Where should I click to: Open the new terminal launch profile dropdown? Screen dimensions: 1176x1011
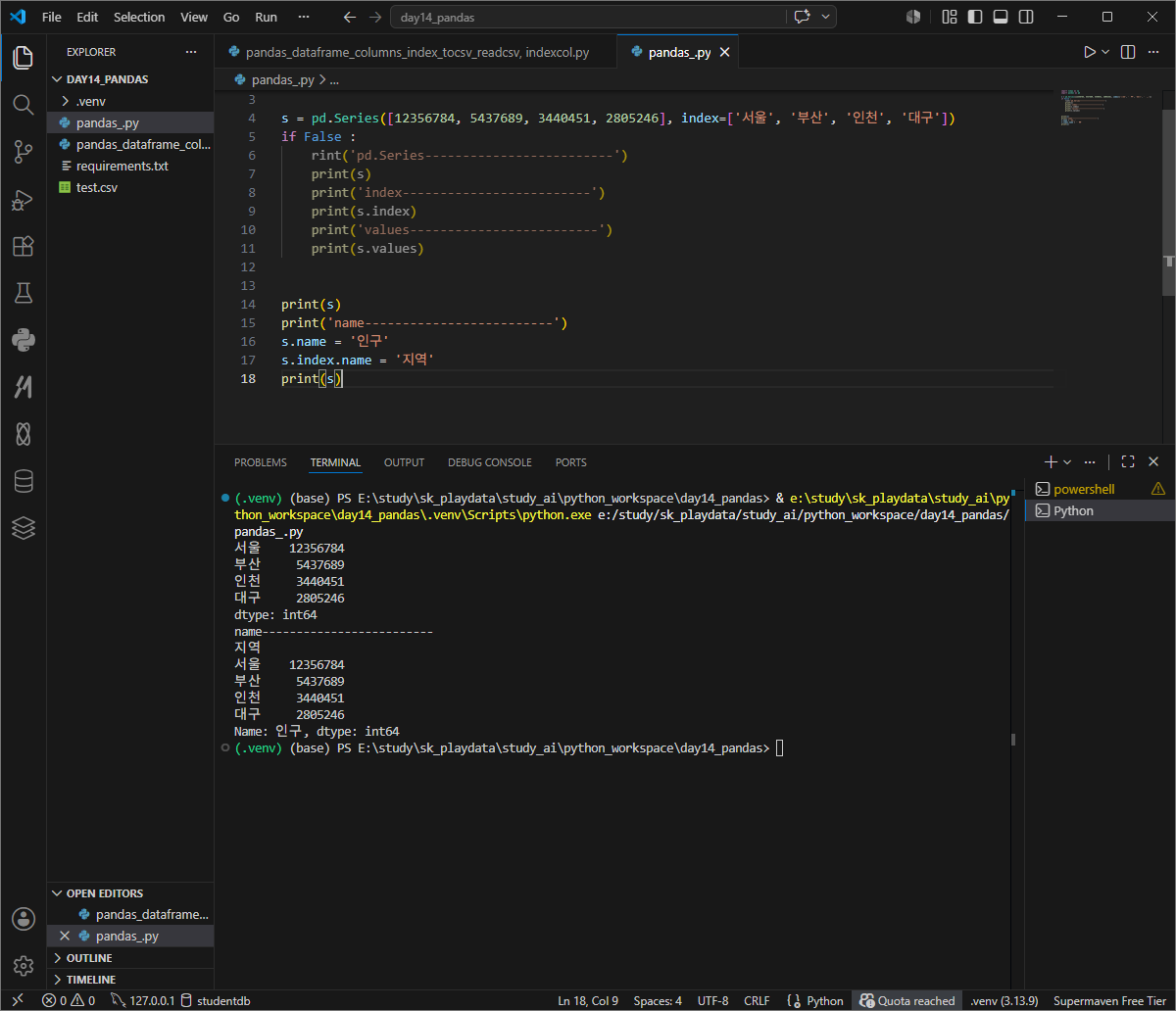[1067, 462]
